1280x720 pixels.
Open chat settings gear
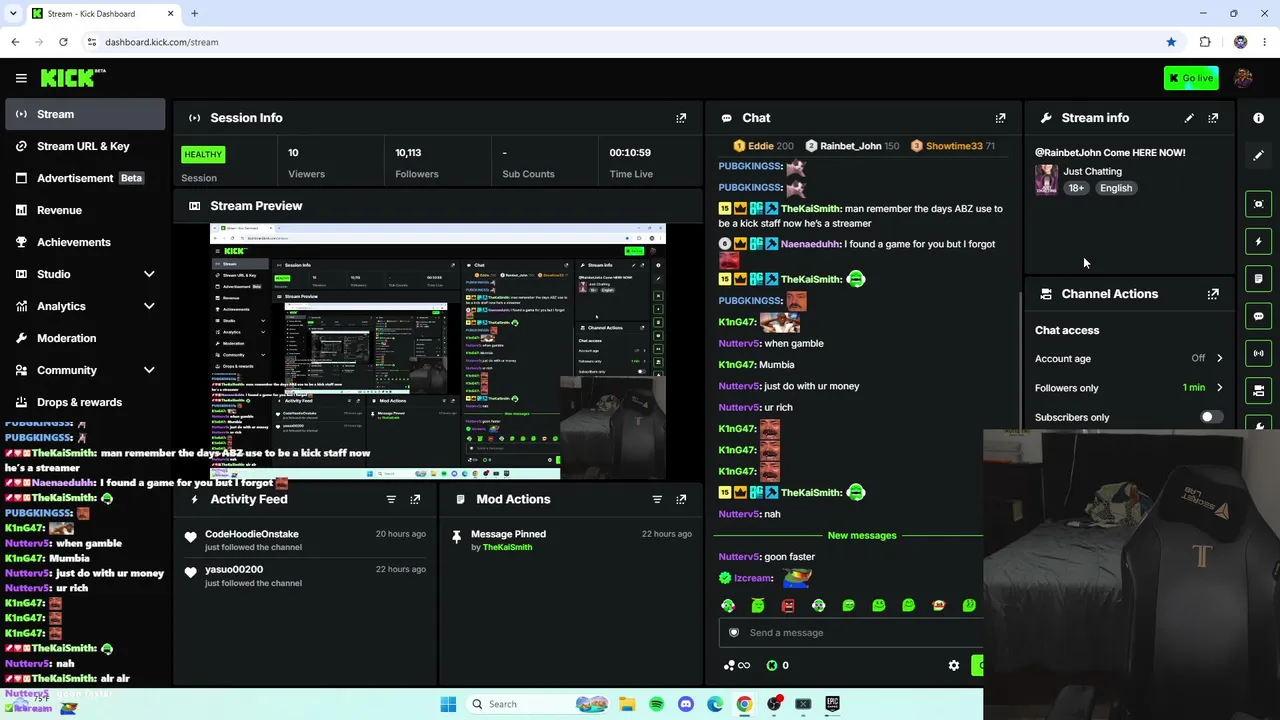point(954,665)
